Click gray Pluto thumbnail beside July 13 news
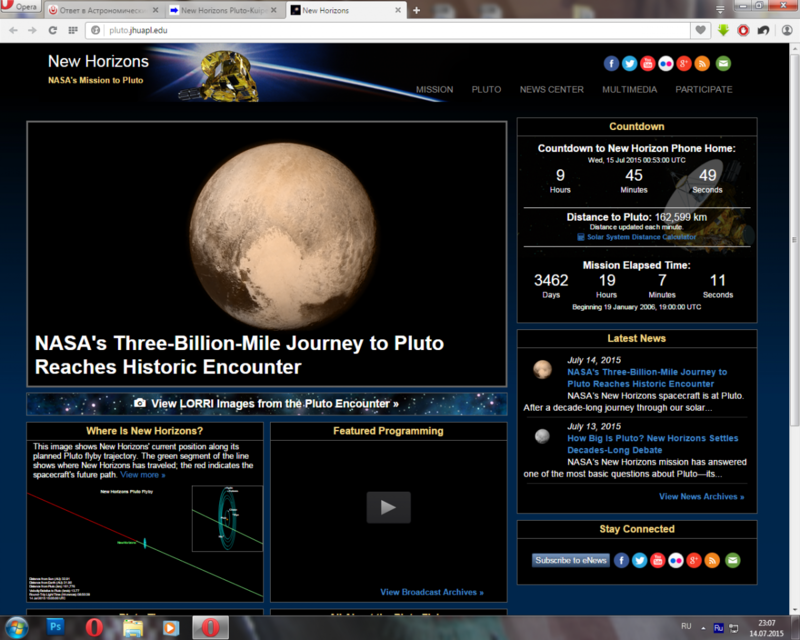This screenshot has height=640, width=800. point(542,436)
